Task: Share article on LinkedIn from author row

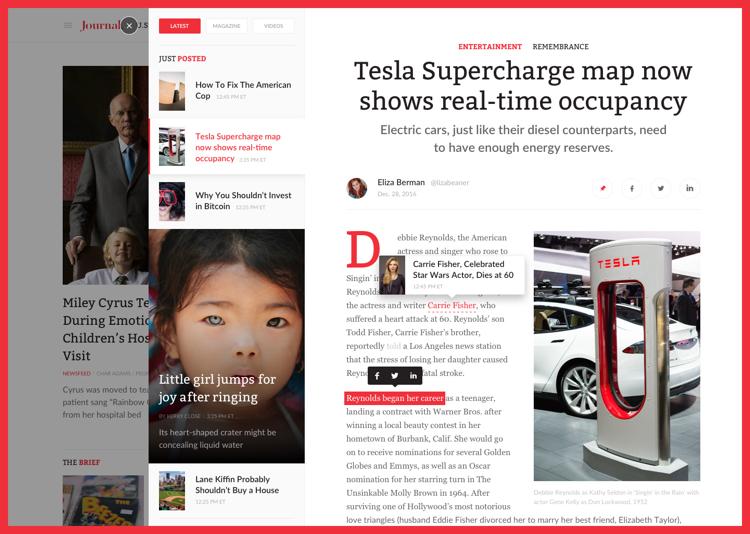Action: tap(689, 188)
